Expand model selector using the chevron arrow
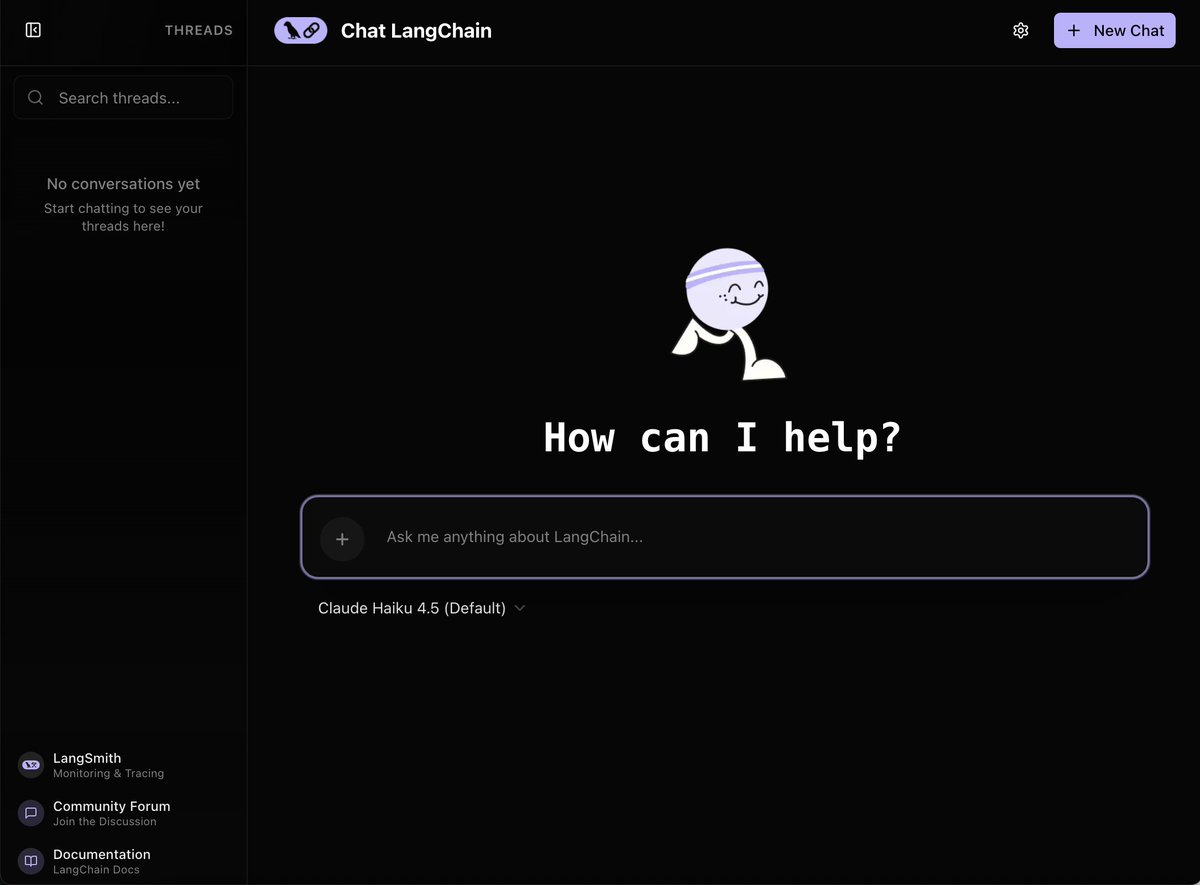Screen dimensions: 1200x885 coord(519,608)
